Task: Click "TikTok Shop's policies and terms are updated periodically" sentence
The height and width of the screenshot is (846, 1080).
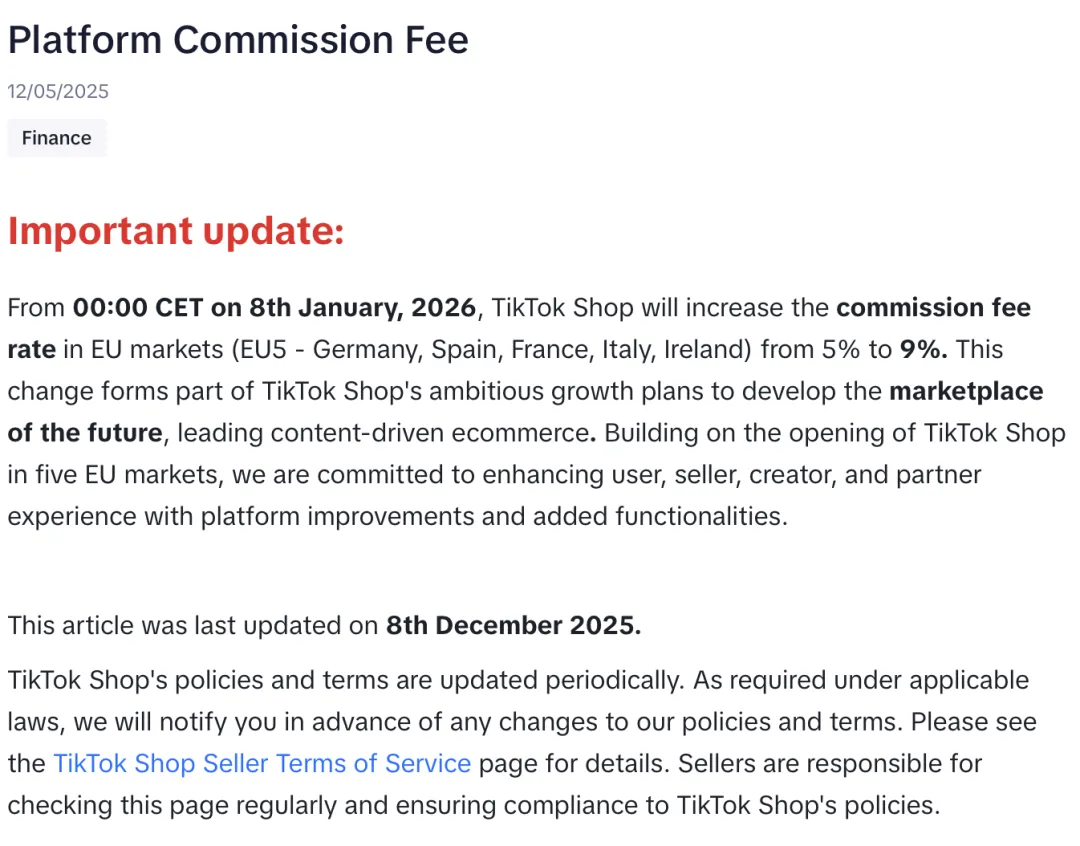Action: (340, 680)
